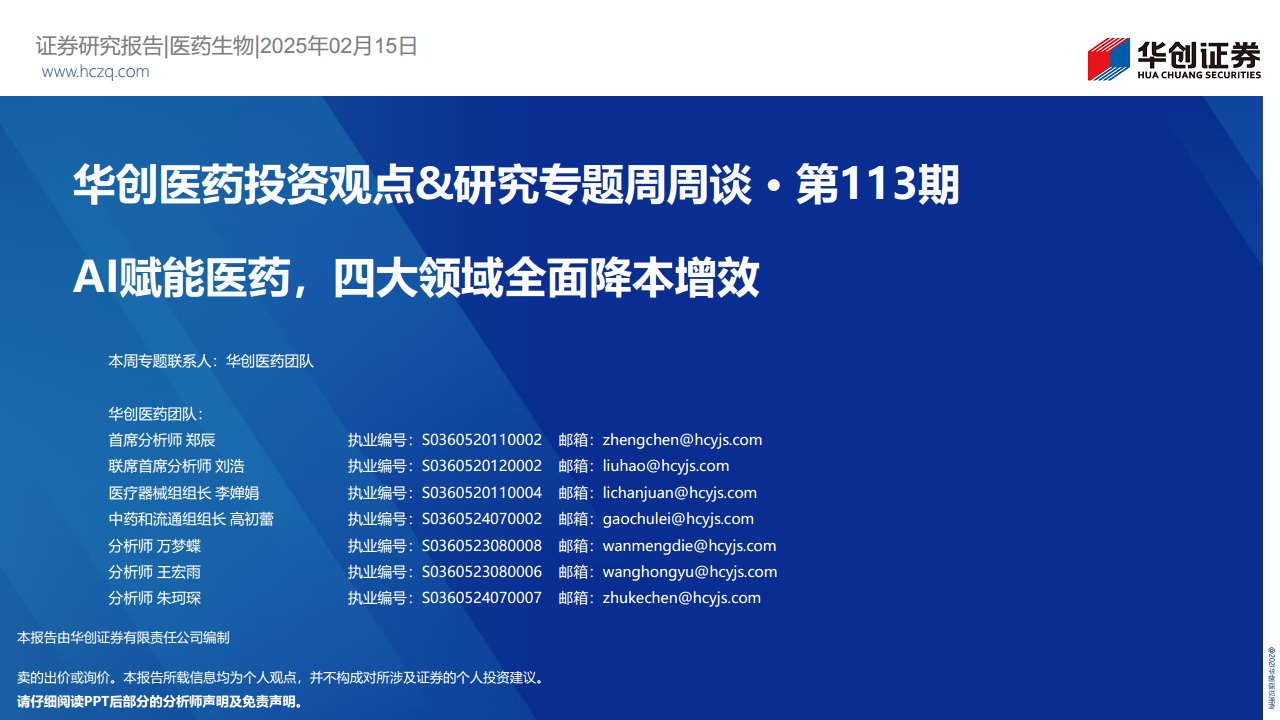Open the wanmengdie@hcyjs.com email link
Screen dimensions: 1280x720
pos(689,546)
